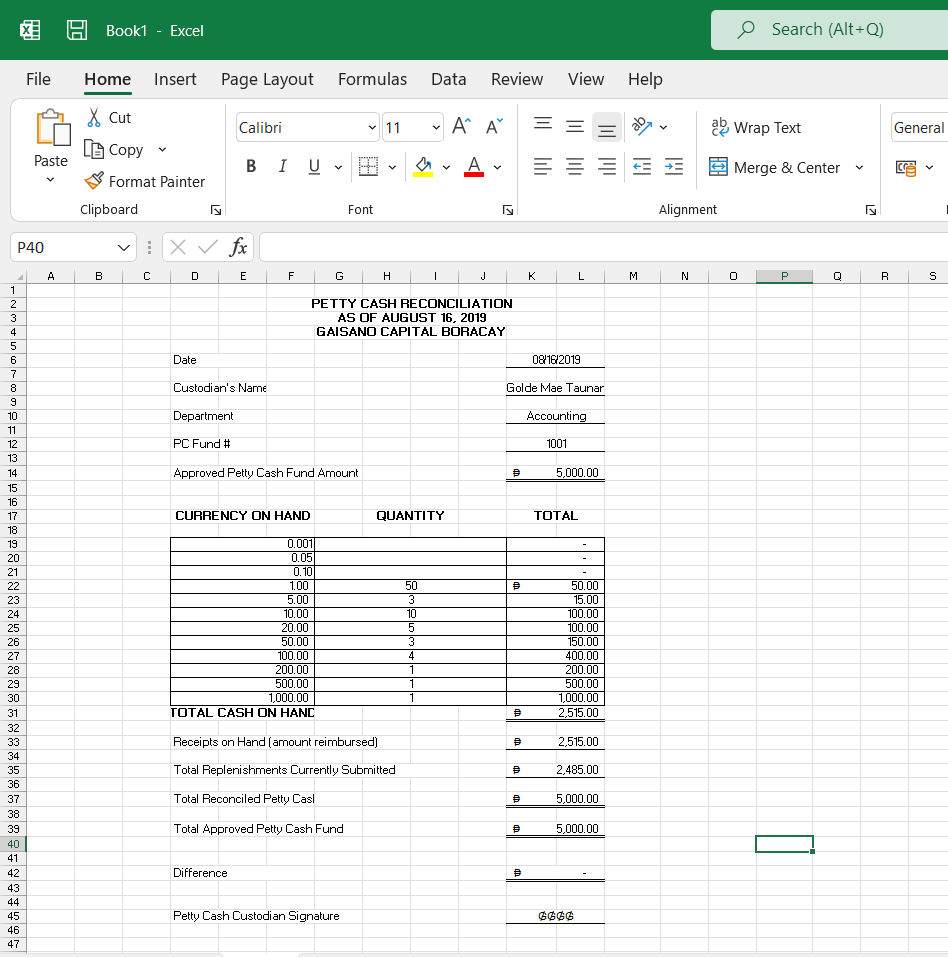The image size is (948, 957).
Task: Open the Merge & Center dropdown arrow
Action: [x=858, y=167]
